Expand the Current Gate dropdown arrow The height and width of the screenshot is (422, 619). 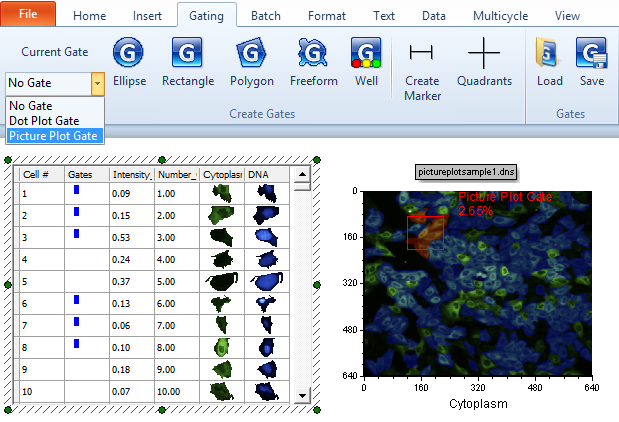point(98,83)
